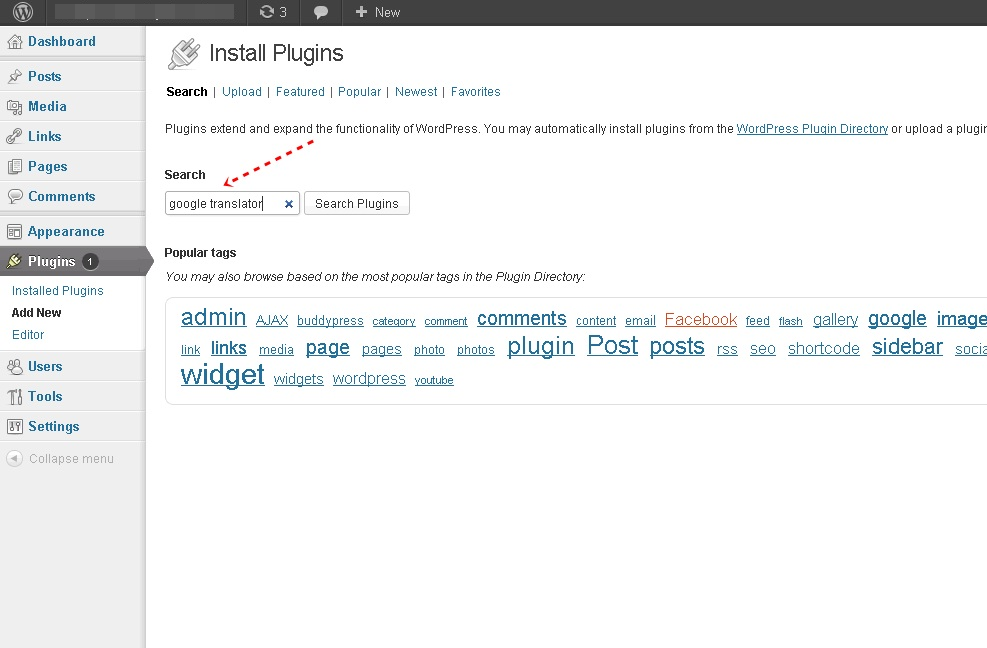Browse the google tag
987x648 pixels.
pos(897,319)
